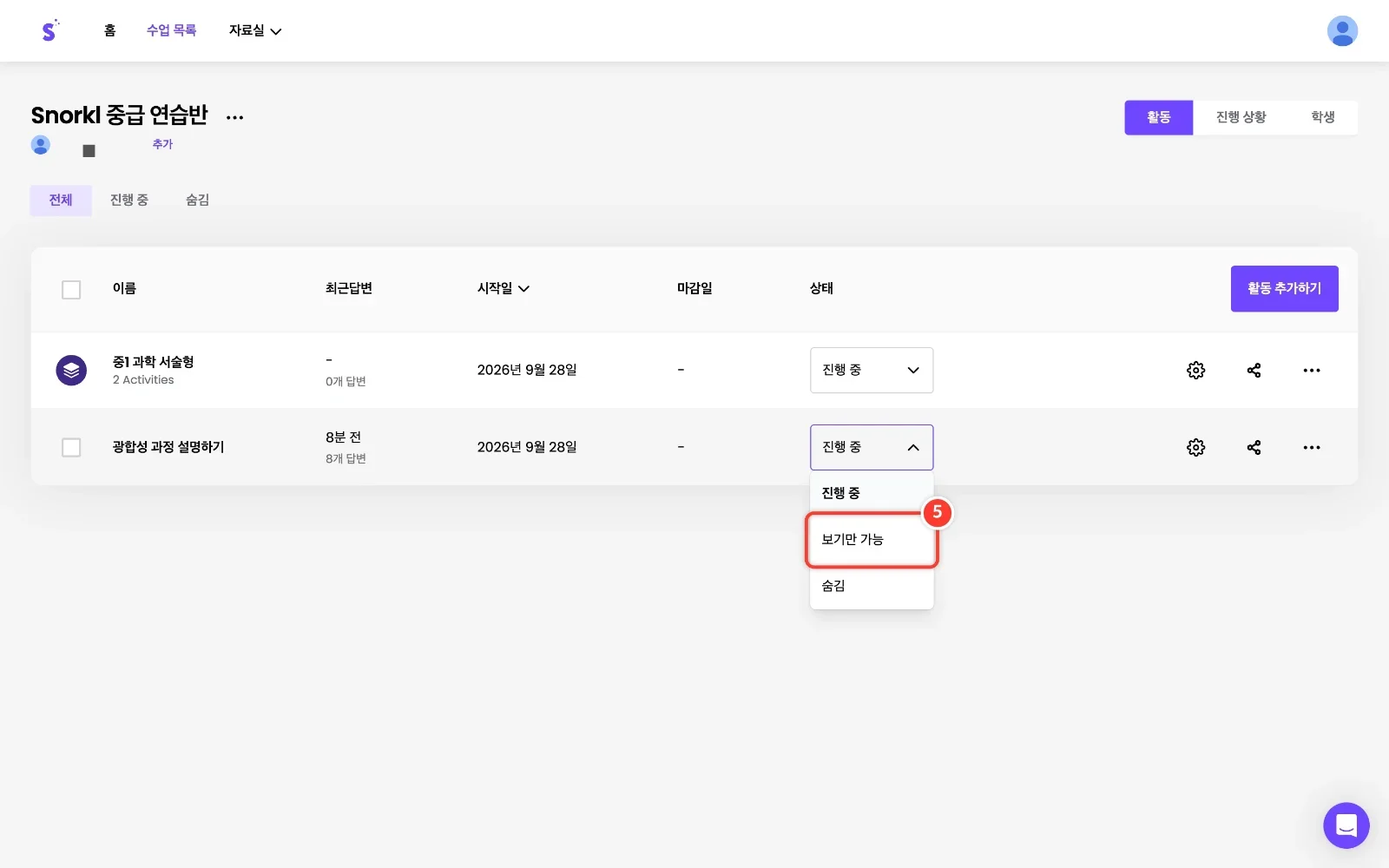Open the 광합성 과정 설명하기 activity

[168, 447]
